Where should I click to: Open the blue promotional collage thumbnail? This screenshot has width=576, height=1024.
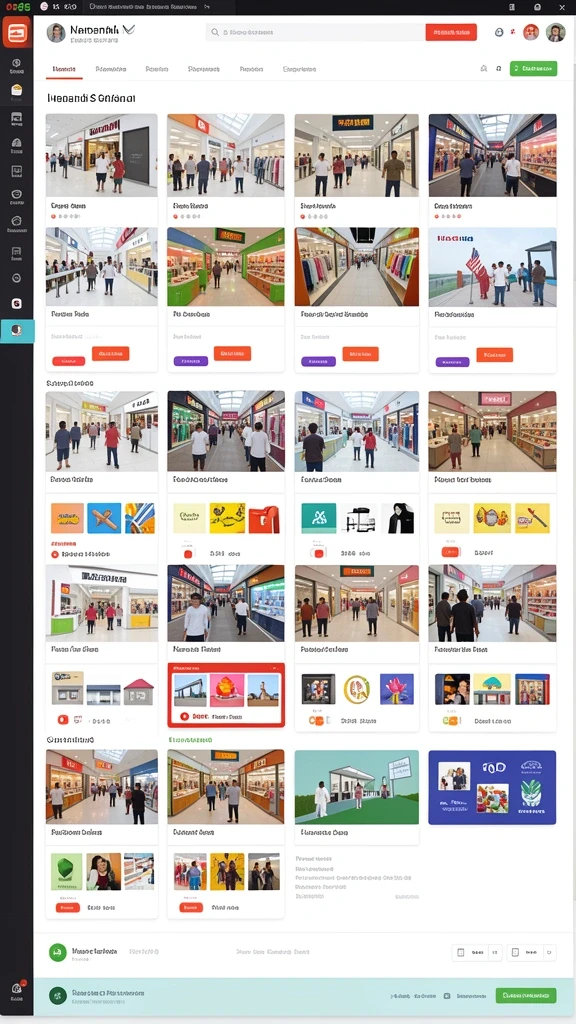coord(492,787)
